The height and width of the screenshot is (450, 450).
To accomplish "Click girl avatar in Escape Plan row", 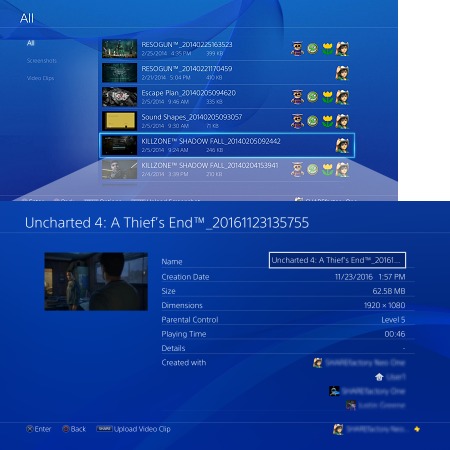I will point(342,97).
